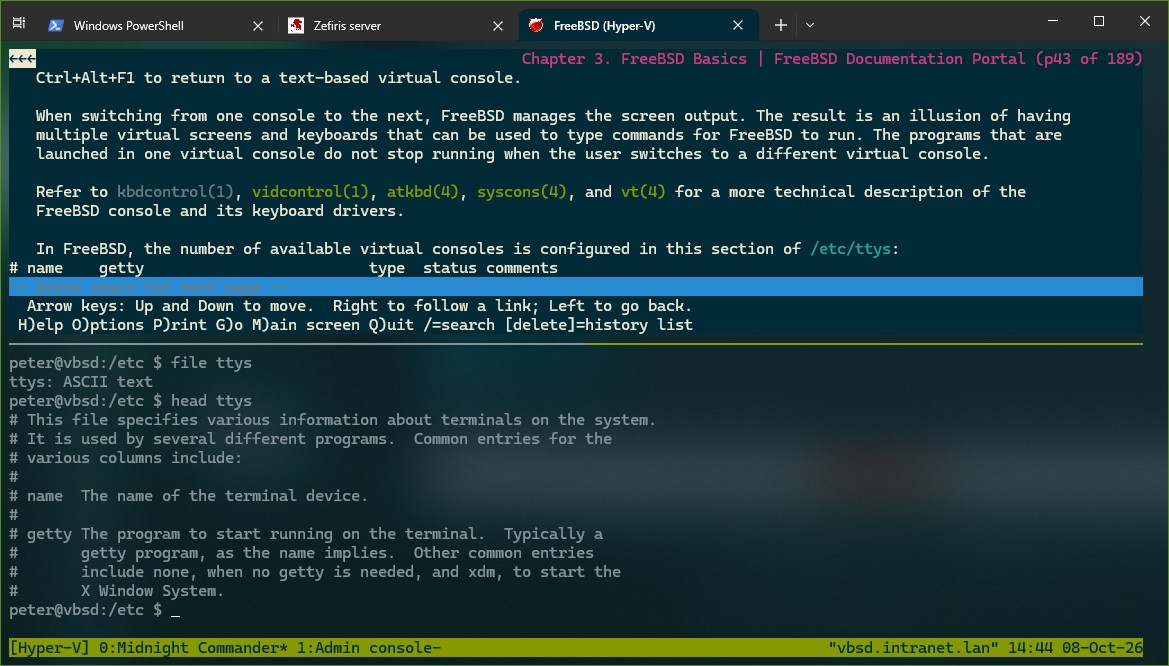Screen dimensions: 1169x666
Task: Click the 14:44 clock in tmux status bar
Action: coord(1030,647)
